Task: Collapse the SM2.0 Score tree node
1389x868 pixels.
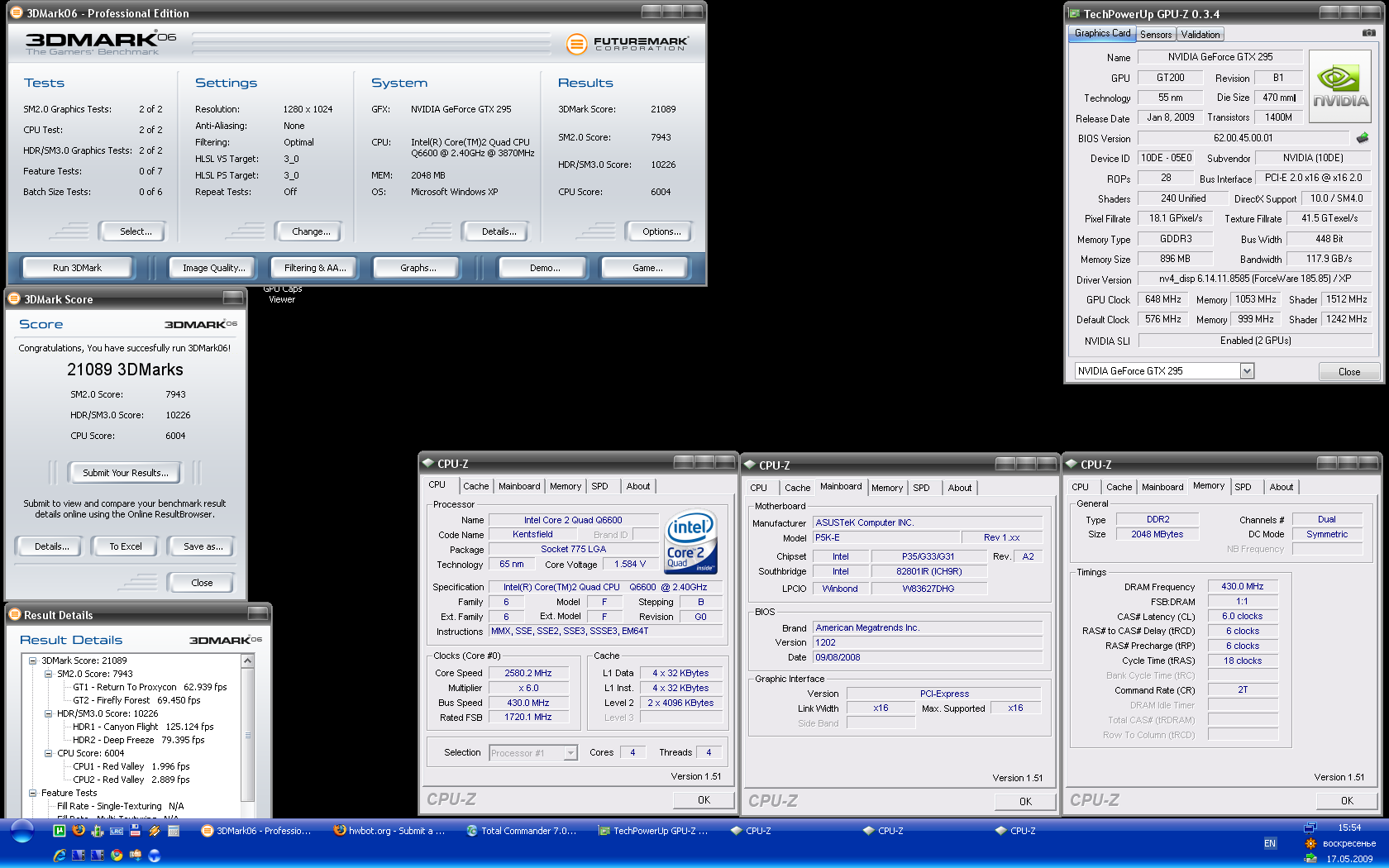Action: tap(49, 674)
